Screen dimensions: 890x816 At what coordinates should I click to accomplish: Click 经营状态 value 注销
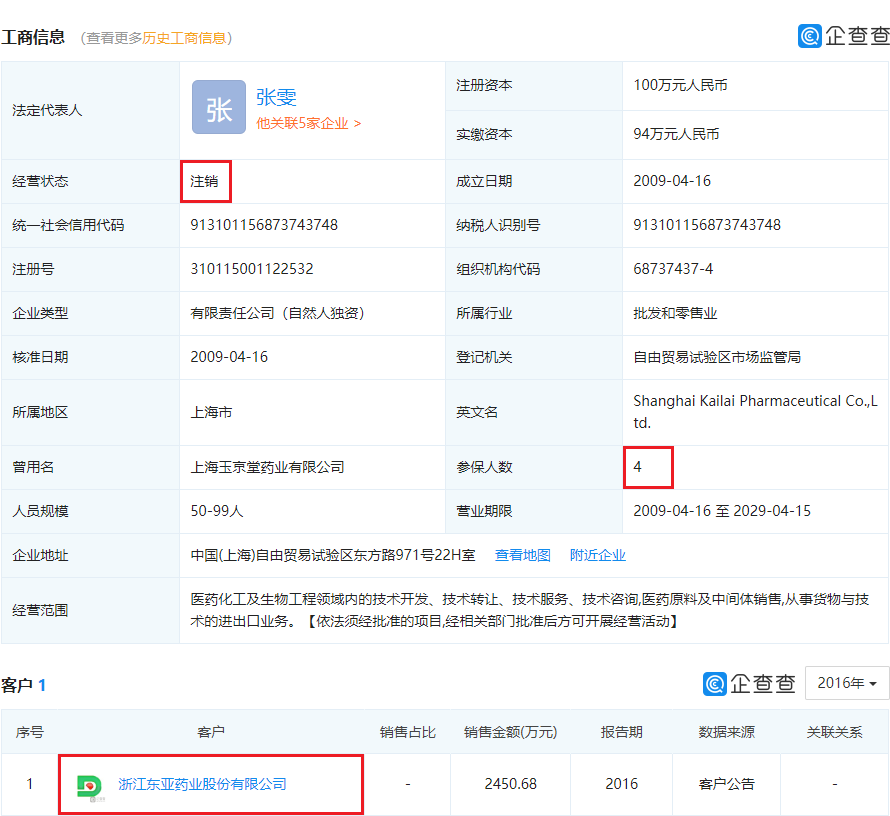[x=204, y=182]
